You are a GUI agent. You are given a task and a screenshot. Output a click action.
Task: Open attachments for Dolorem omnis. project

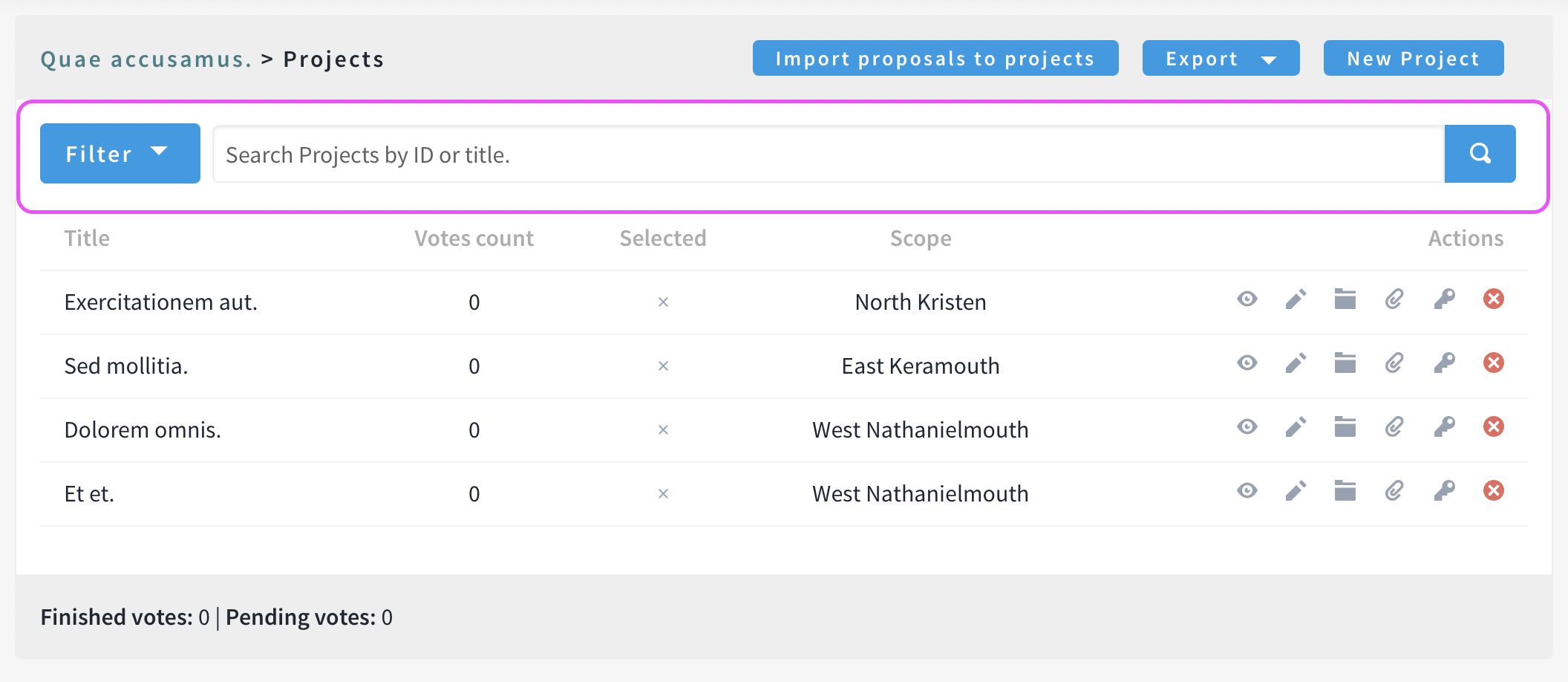click(x=1394, y=427)
